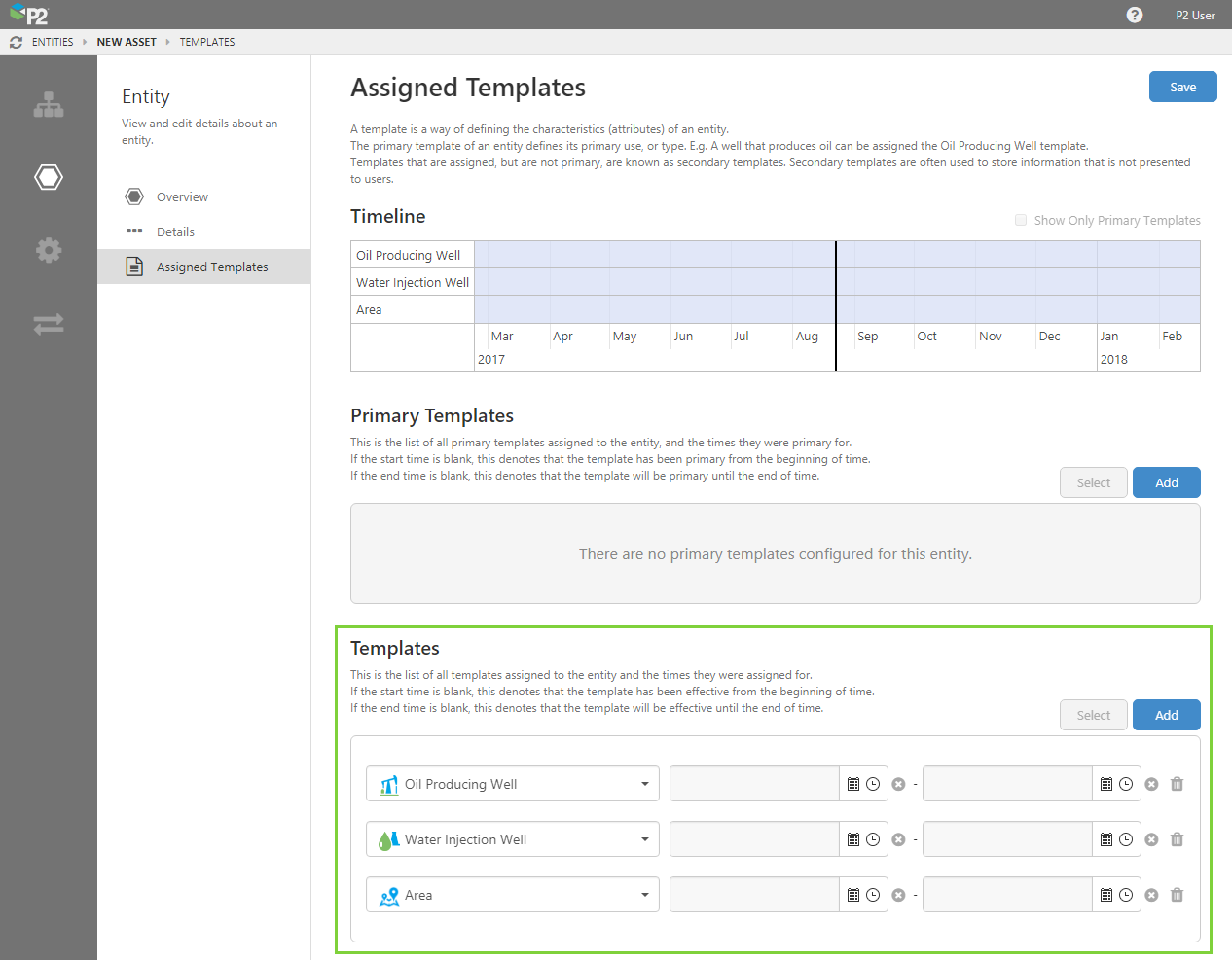The image size is (1232, 960).
Task: Click the transfer arrows icon in sidebar
Action: (x=49, y=324)
